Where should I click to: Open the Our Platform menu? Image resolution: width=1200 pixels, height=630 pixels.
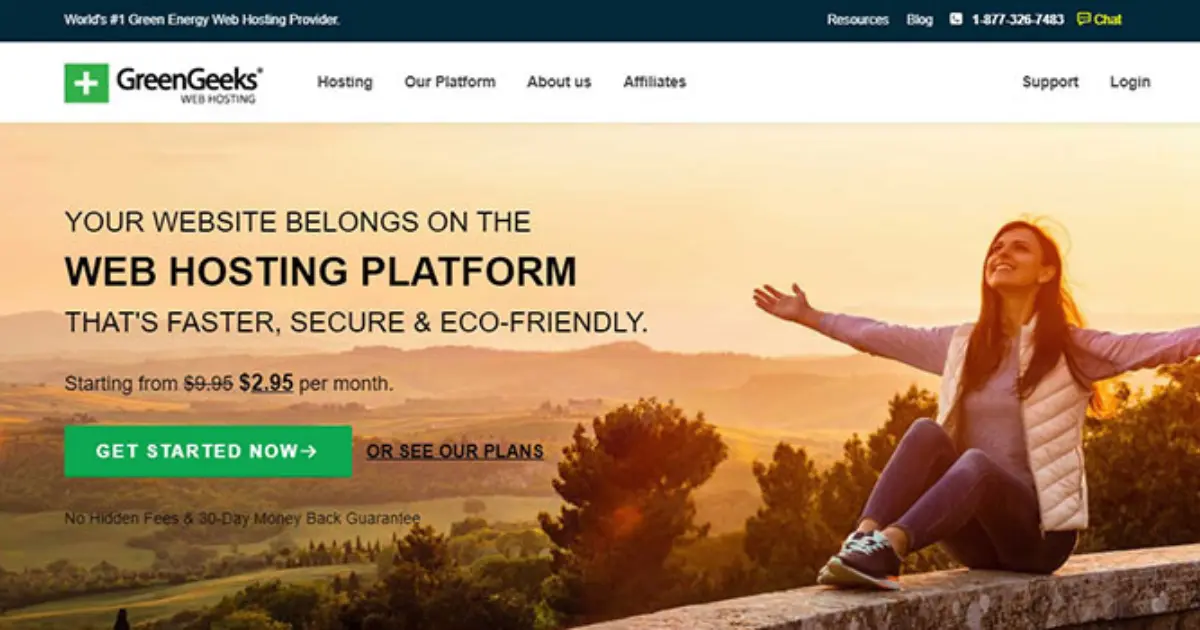[450, 82]
